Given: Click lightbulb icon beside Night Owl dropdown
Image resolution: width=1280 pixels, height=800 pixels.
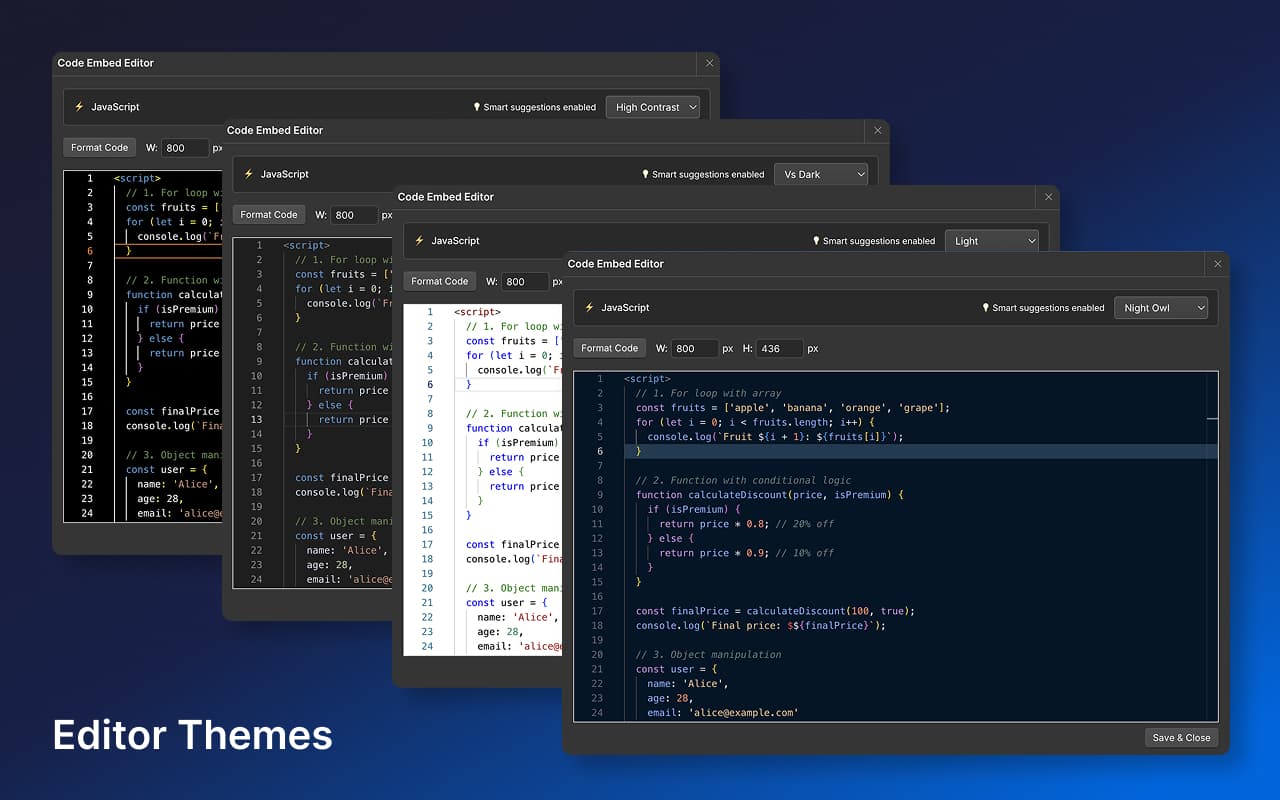Looking at the screenshot, I should click(985, 308).
